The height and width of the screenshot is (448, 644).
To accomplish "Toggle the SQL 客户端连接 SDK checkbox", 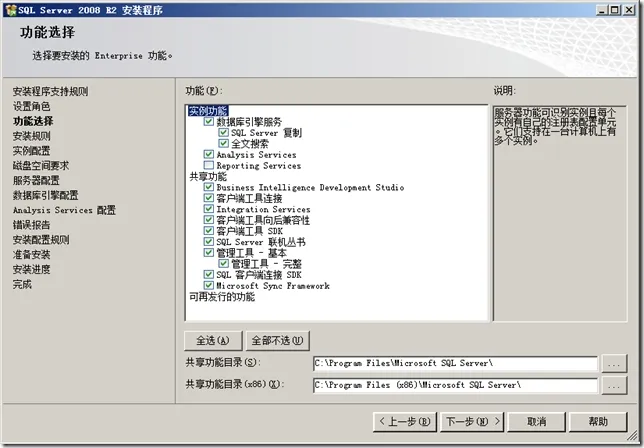I will pos(209,274).
